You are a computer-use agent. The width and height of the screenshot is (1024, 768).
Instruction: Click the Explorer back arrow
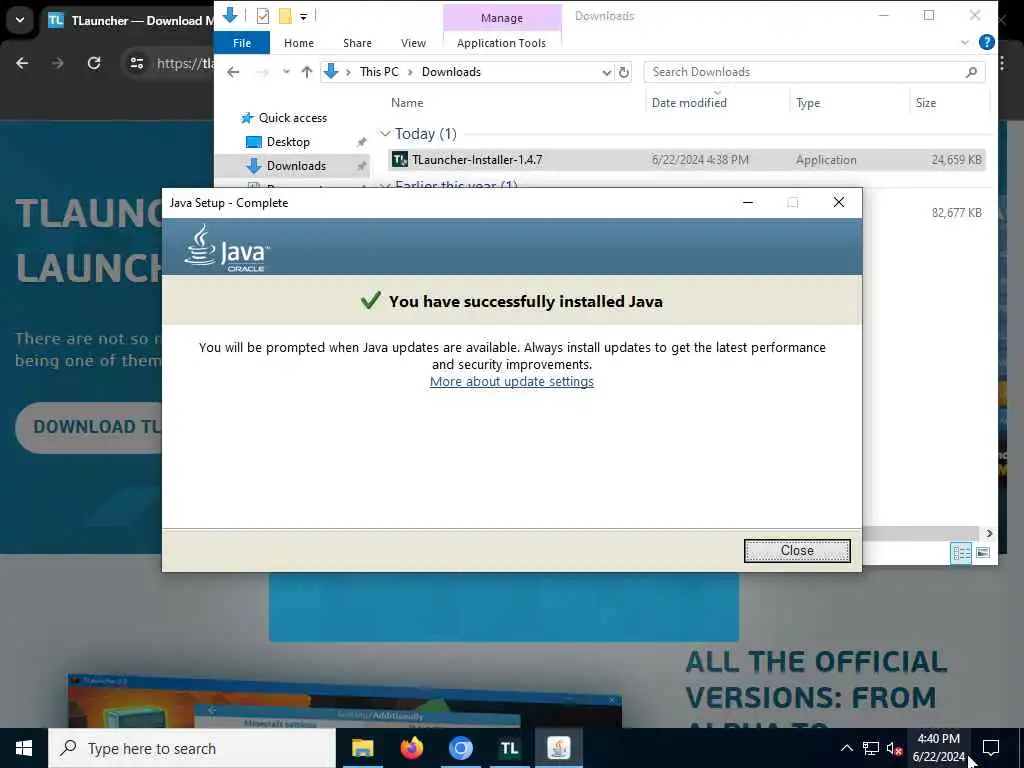pyautogui.click(x=233, y=72)
